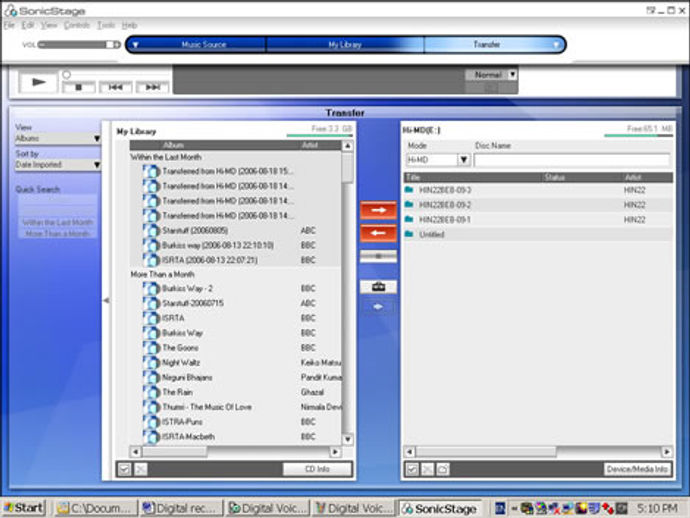Viewport: 690px width, 518px height.
Task: Click library list scroll down arrow
Action: click(348, 439)
